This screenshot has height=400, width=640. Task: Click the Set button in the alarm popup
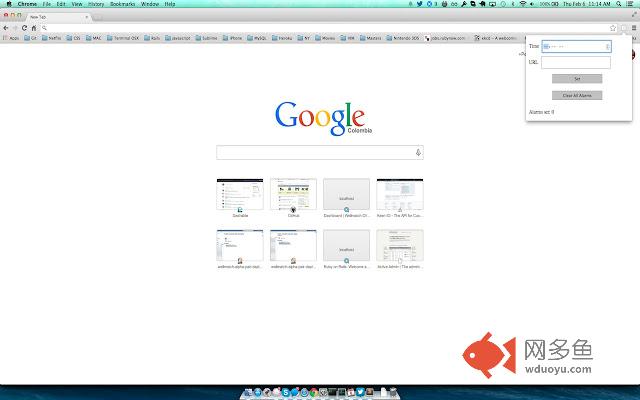point(577,79)
